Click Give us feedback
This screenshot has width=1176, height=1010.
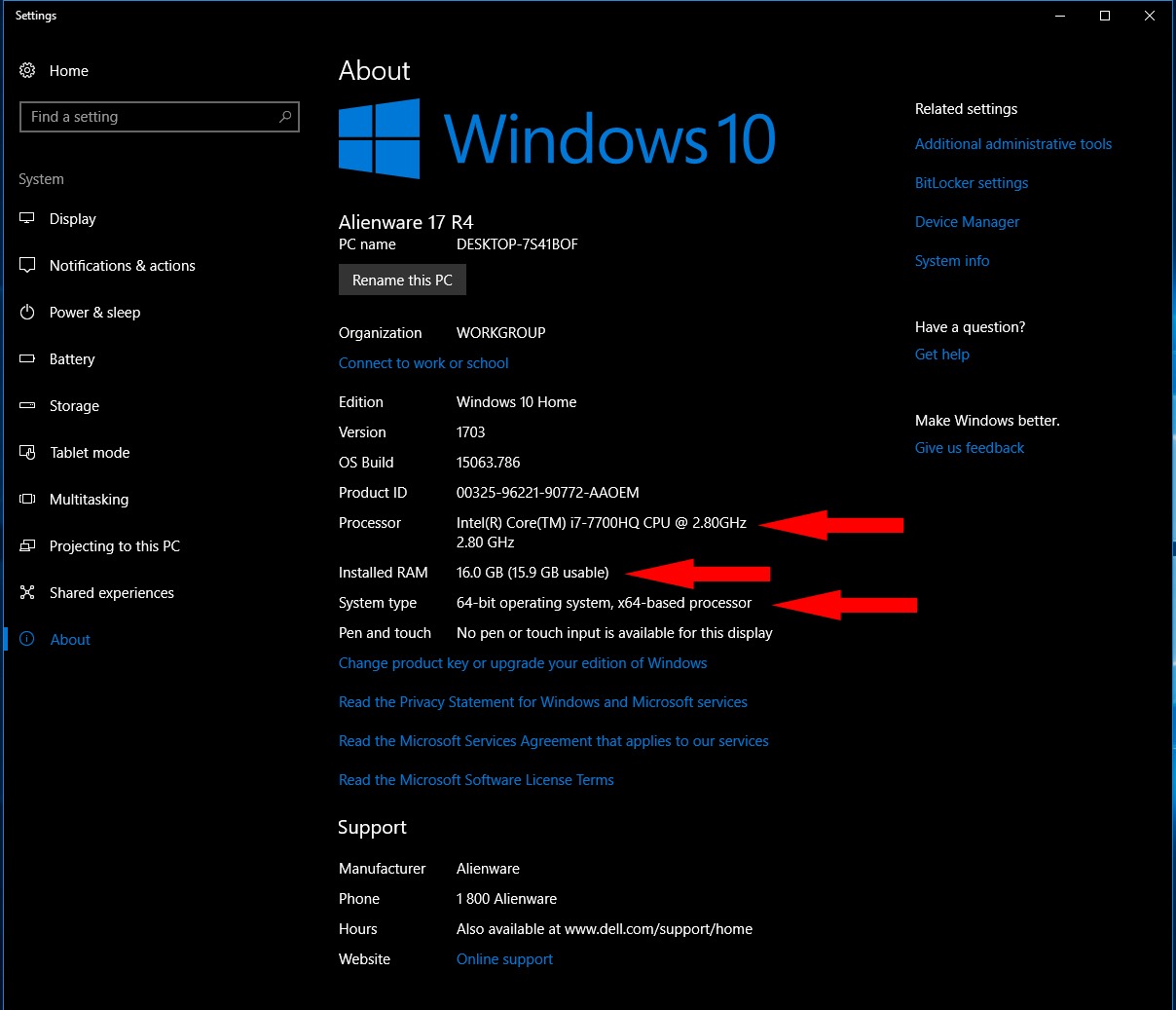coord(969,447)
